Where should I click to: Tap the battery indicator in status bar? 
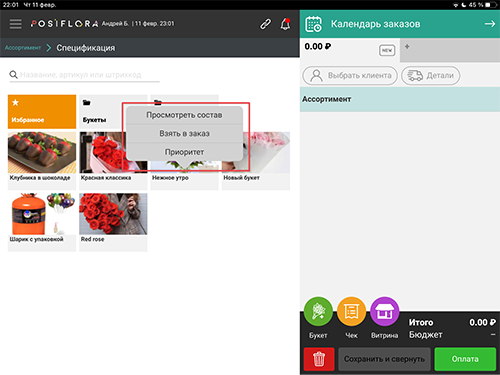490,5
